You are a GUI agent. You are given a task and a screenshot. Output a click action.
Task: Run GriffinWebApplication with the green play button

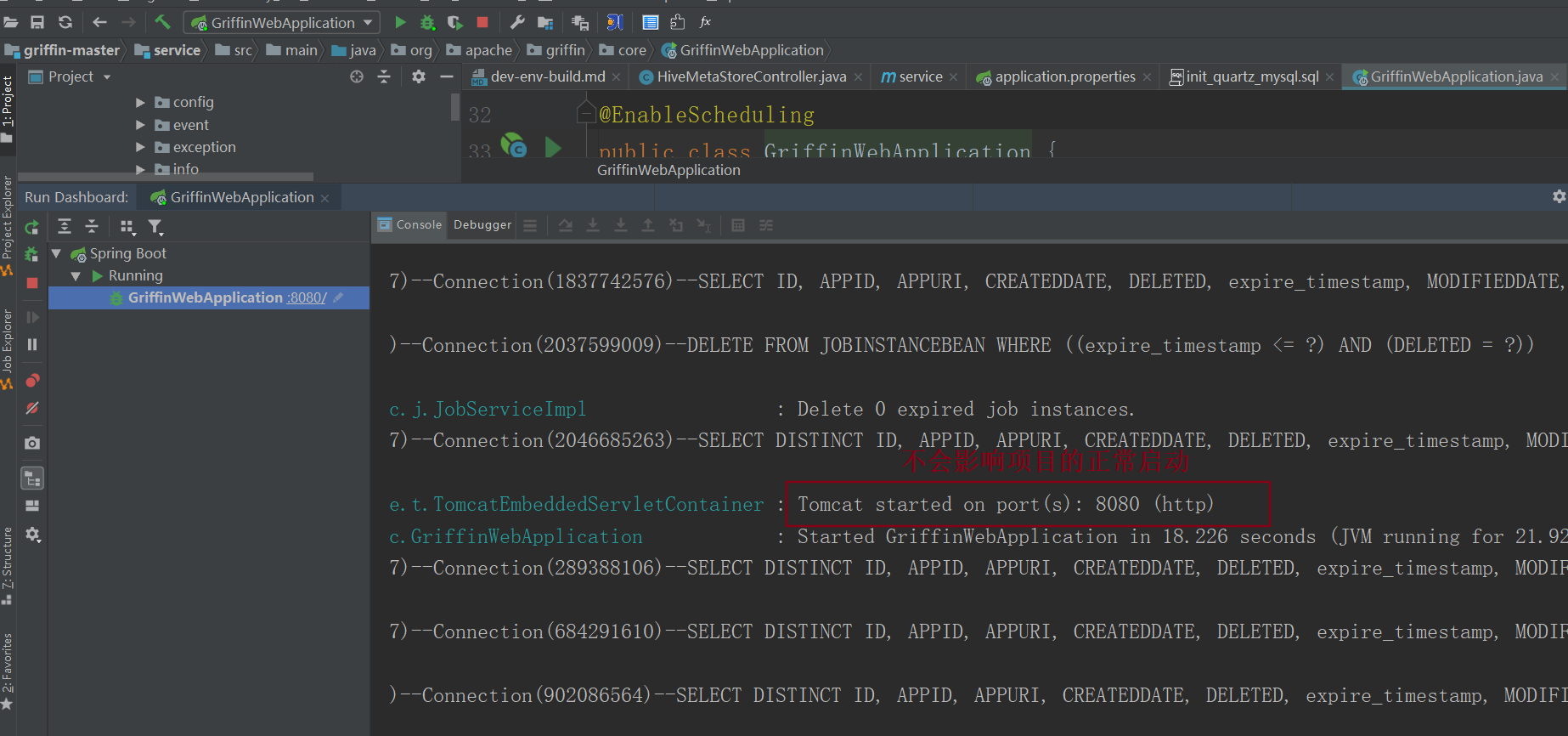(x=400, y=23)
